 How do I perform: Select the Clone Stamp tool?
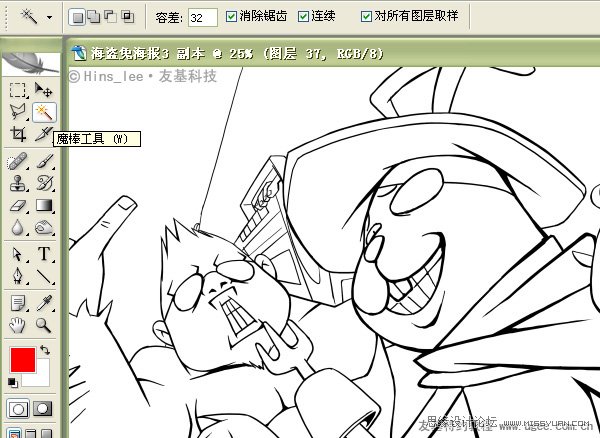[18, 183]
